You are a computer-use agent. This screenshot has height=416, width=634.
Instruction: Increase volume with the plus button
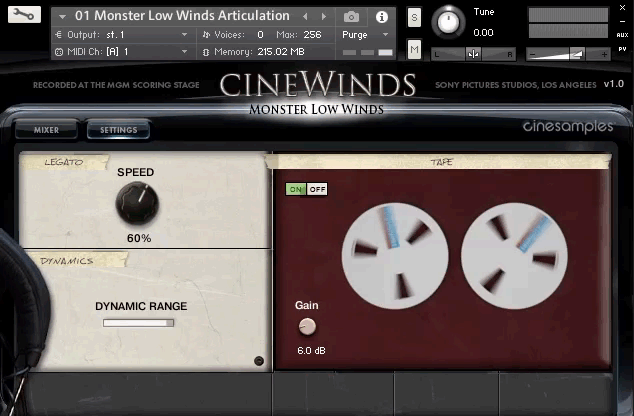pos(604,54)
